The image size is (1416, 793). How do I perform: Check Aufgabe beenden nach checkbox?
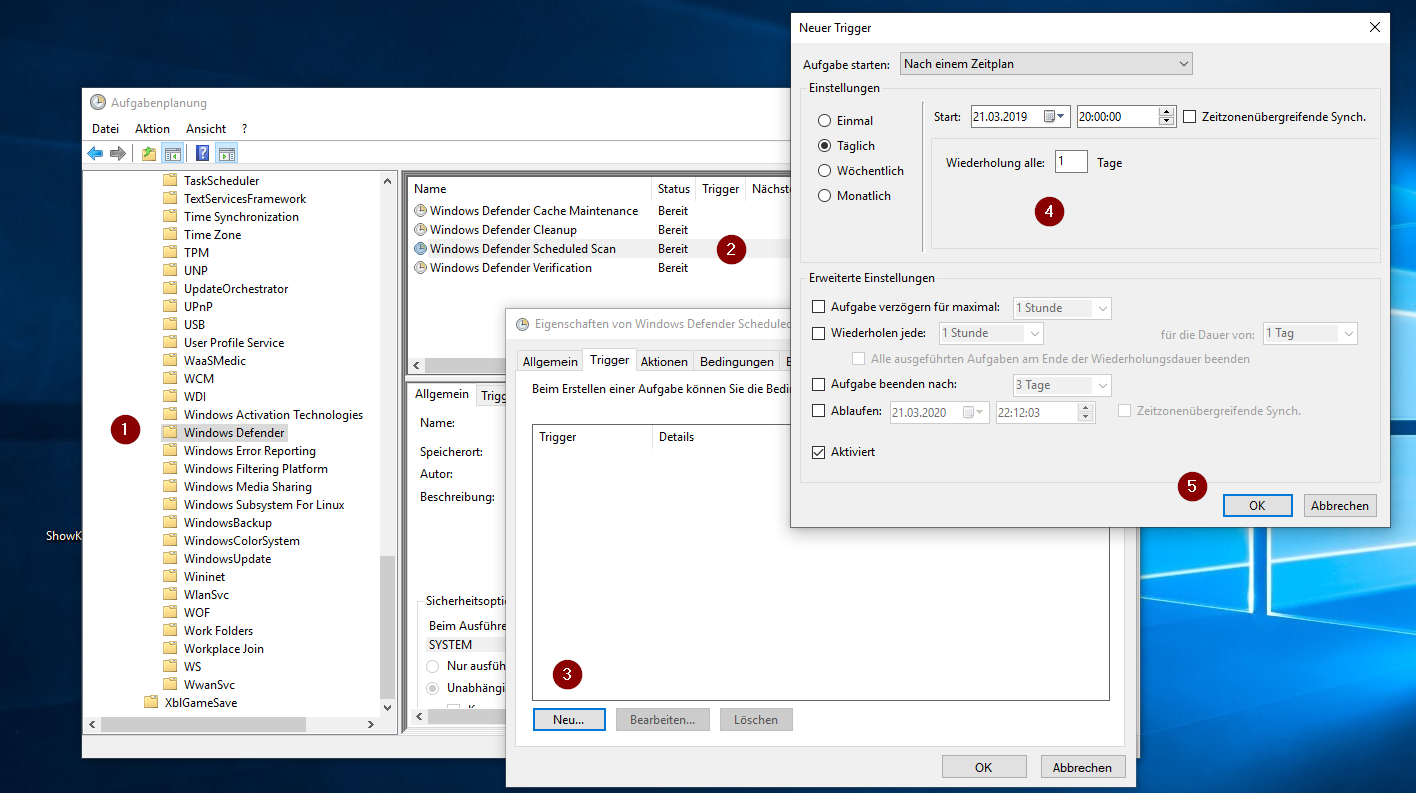tap(819, 384)
